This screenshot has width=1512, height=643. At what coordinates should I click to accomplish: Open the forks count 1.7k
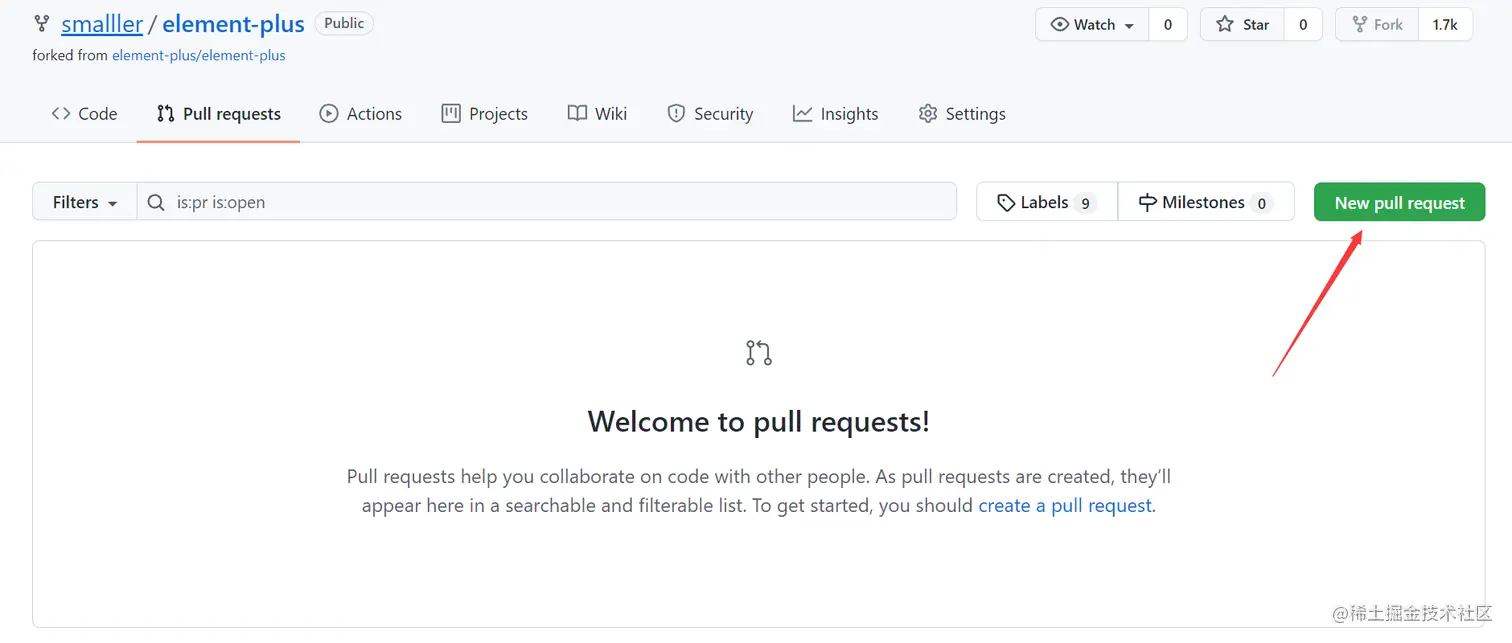(x=1445, y=25)
